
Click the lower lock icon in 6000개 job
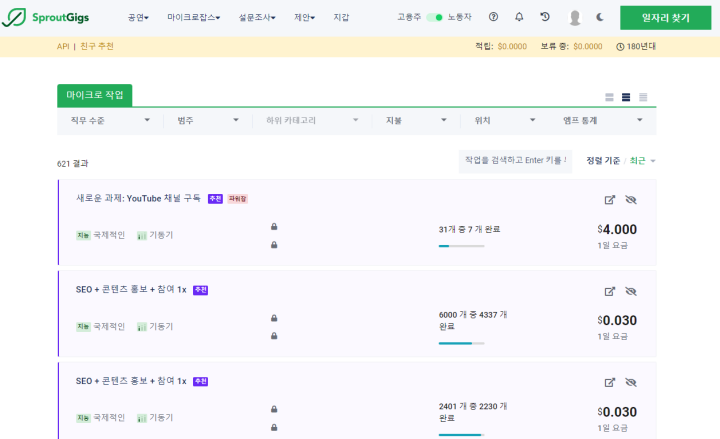pyautogui.click(x=274, y=336)
